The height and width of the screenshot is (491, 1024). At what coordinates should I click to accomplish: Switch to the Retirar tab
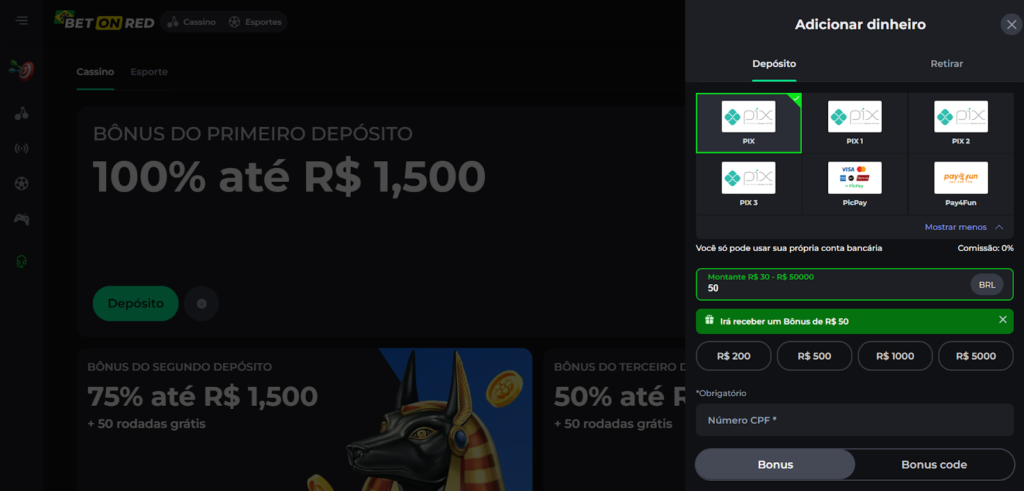click(x=946, y=64)
